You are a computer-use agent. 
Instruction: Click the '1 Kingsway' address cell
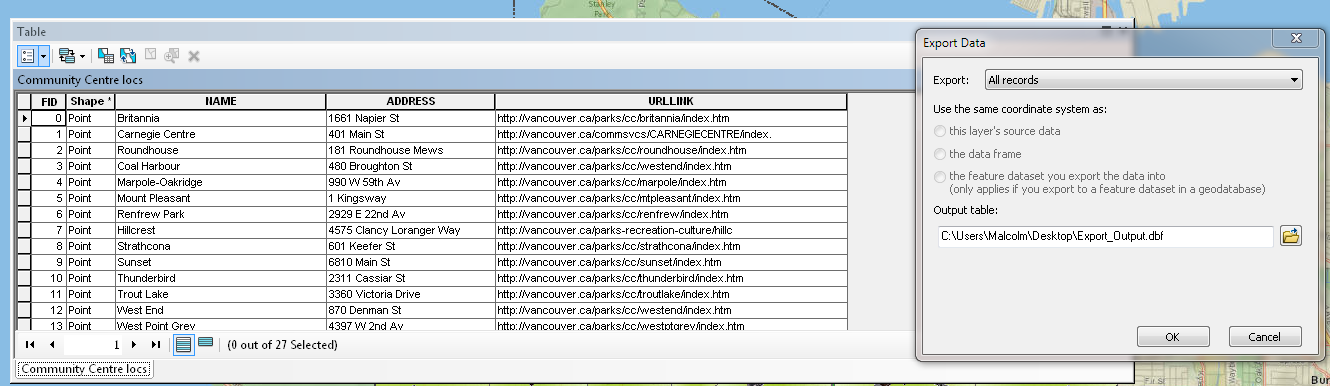coord(410,198)
